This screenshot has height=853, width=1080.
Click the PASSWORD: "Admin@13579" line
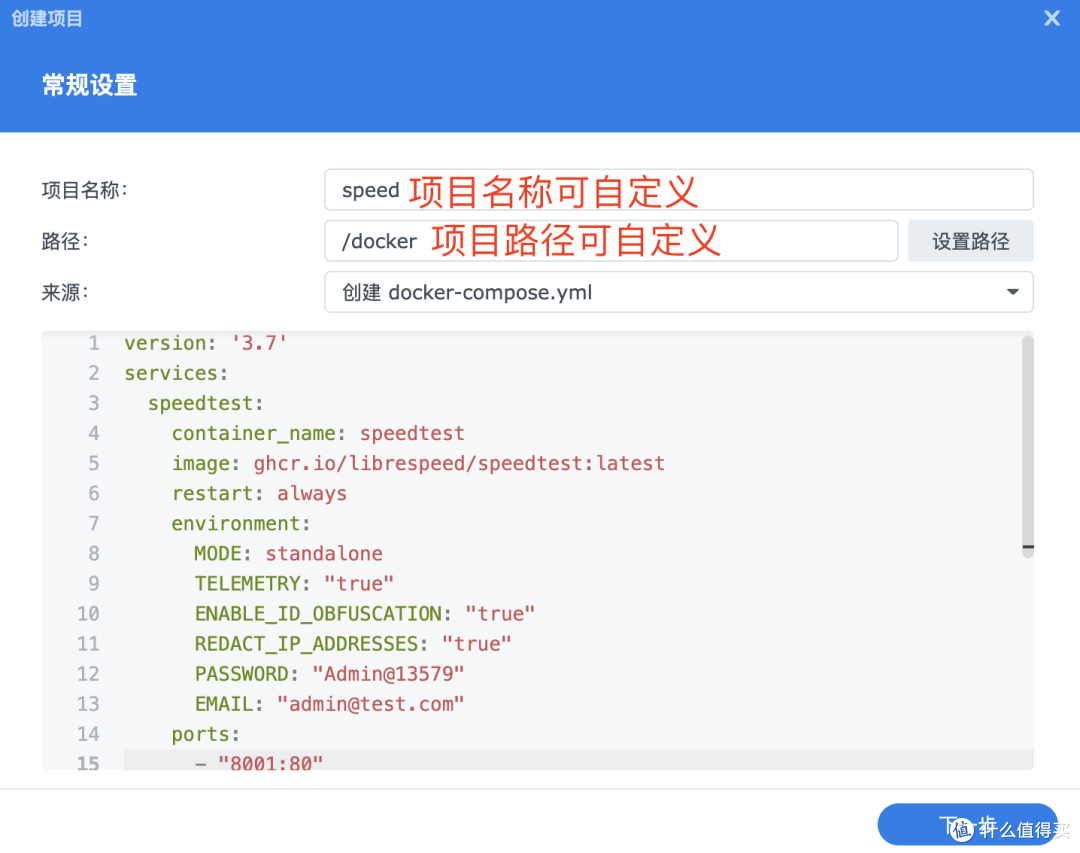(329, 674)
